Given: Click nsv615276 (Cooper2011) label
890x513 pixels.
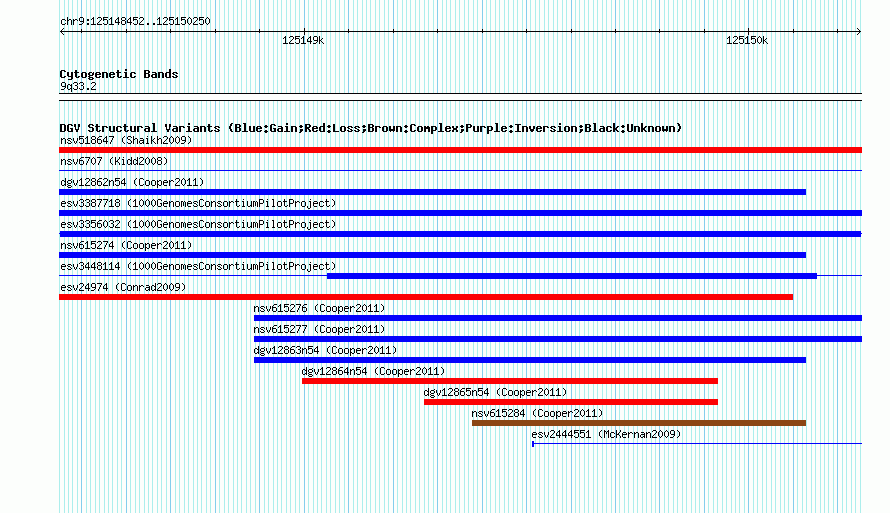Looking at the screenshot, I should 319,308.
